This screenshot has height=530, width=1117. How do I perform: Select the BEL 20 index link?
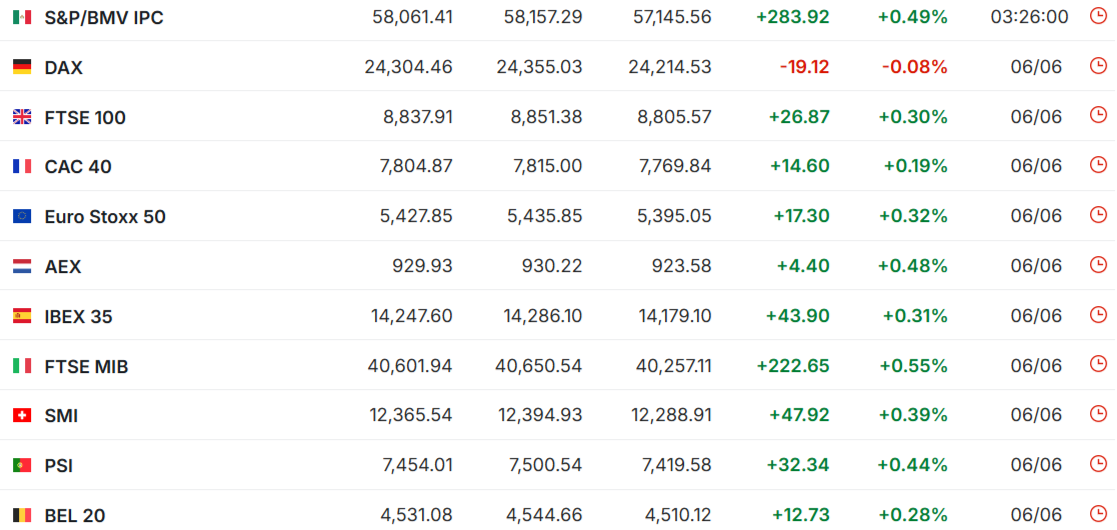pos(75,515)
